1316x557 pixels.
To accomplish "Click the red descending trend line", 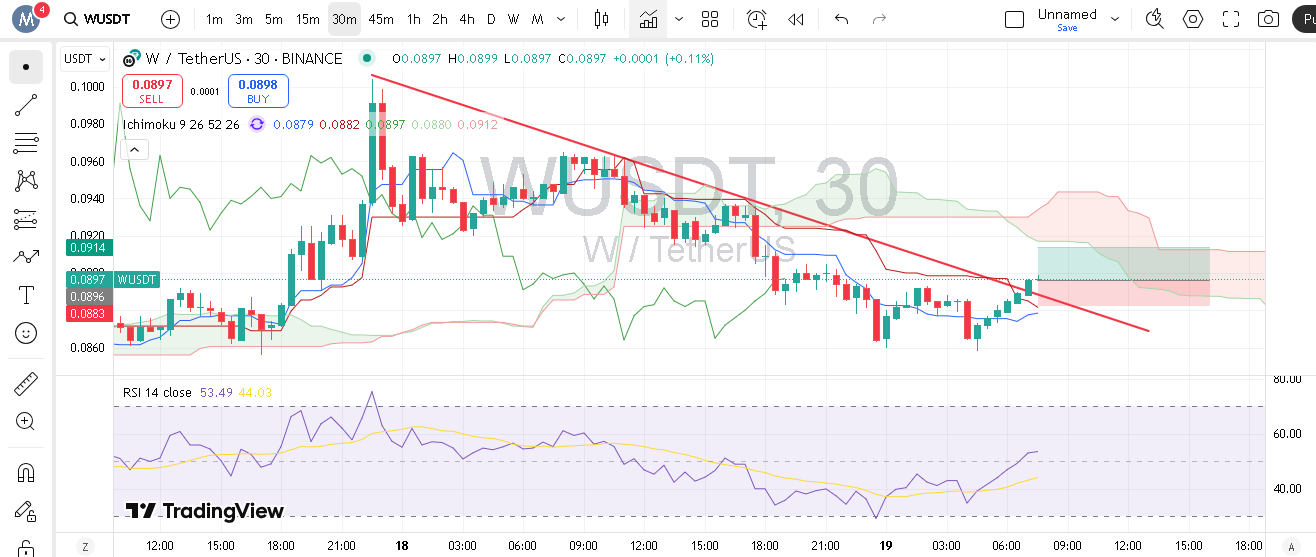I will click(760, 203).
